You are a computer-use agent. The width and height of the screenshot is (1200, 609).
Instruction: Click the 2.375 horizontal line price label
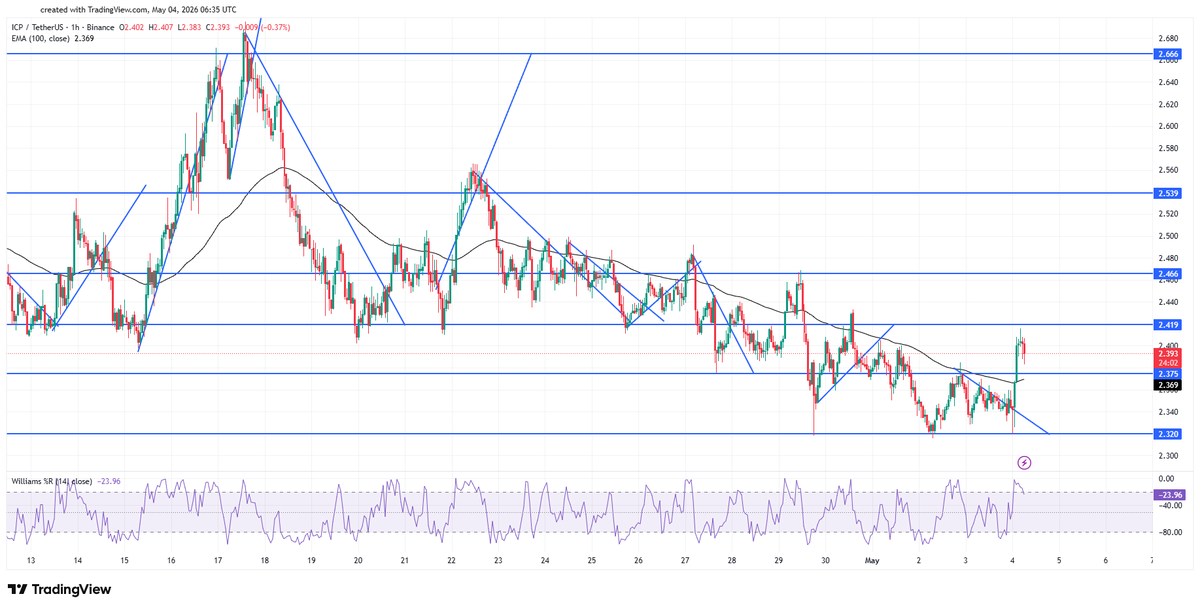click(x=1168, y=373)
